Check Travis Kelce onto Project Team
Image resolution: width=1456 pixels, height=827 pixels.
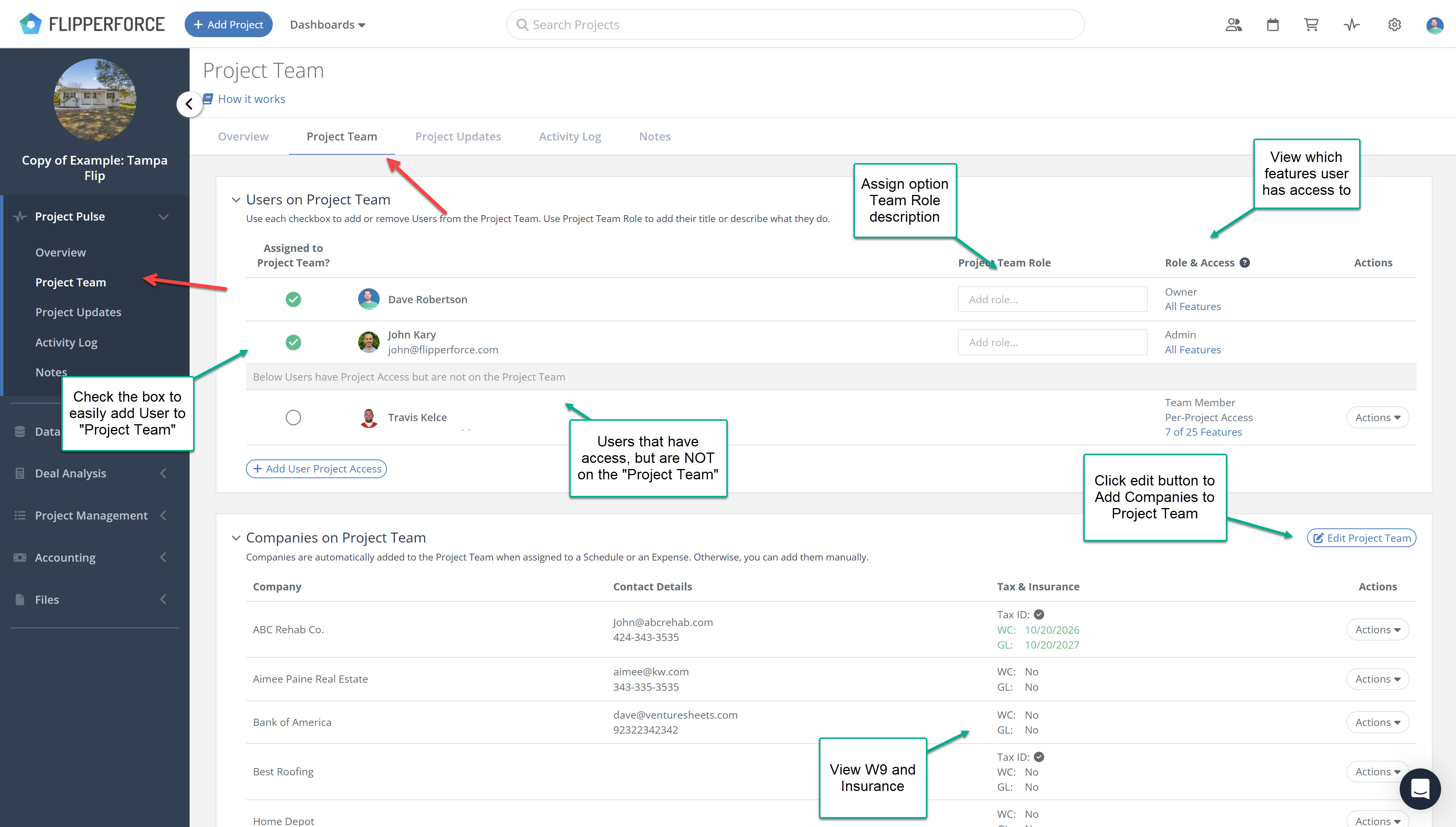point(293,417)
